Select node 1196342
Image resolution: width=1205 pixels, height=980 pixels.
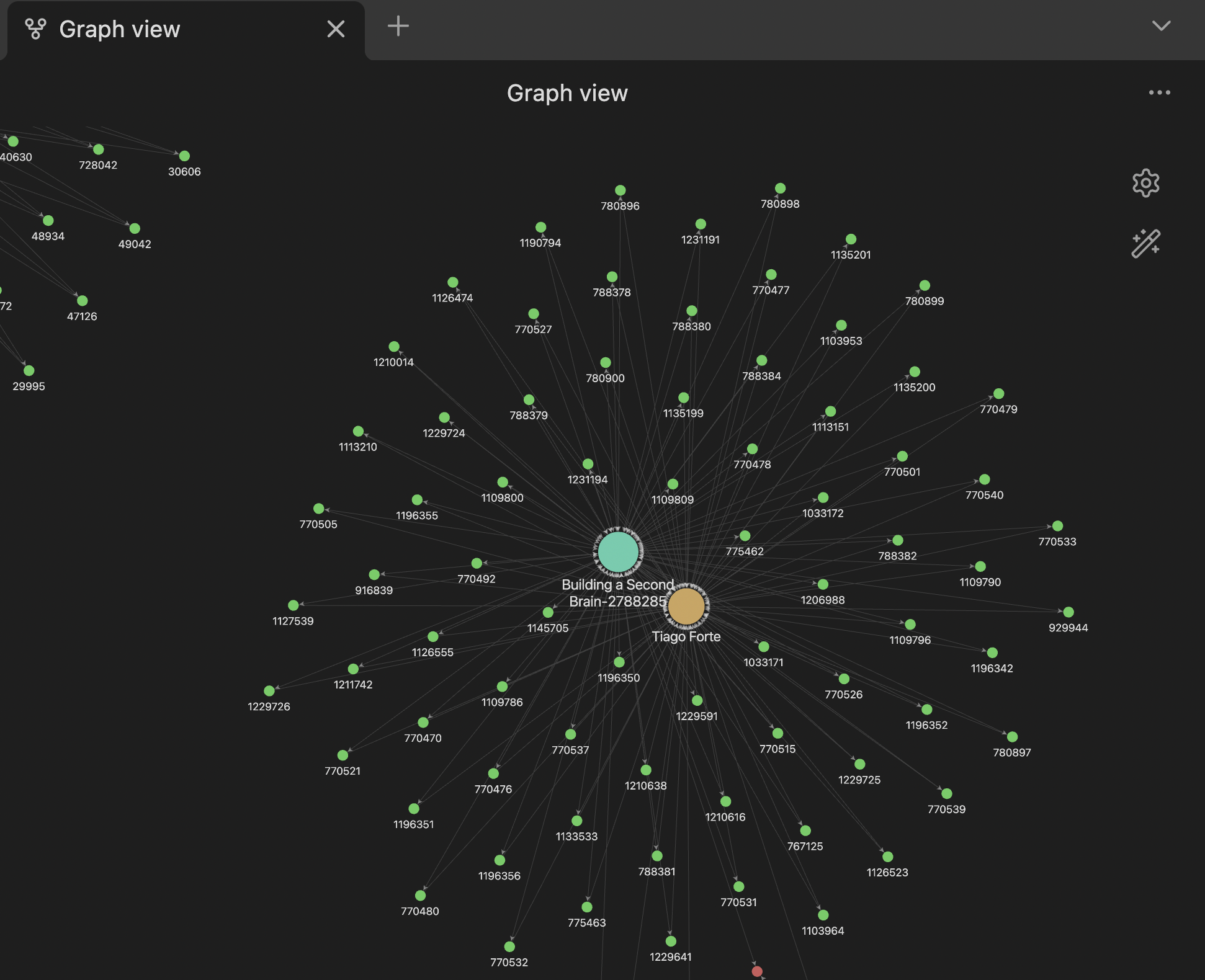coord(992,653)
